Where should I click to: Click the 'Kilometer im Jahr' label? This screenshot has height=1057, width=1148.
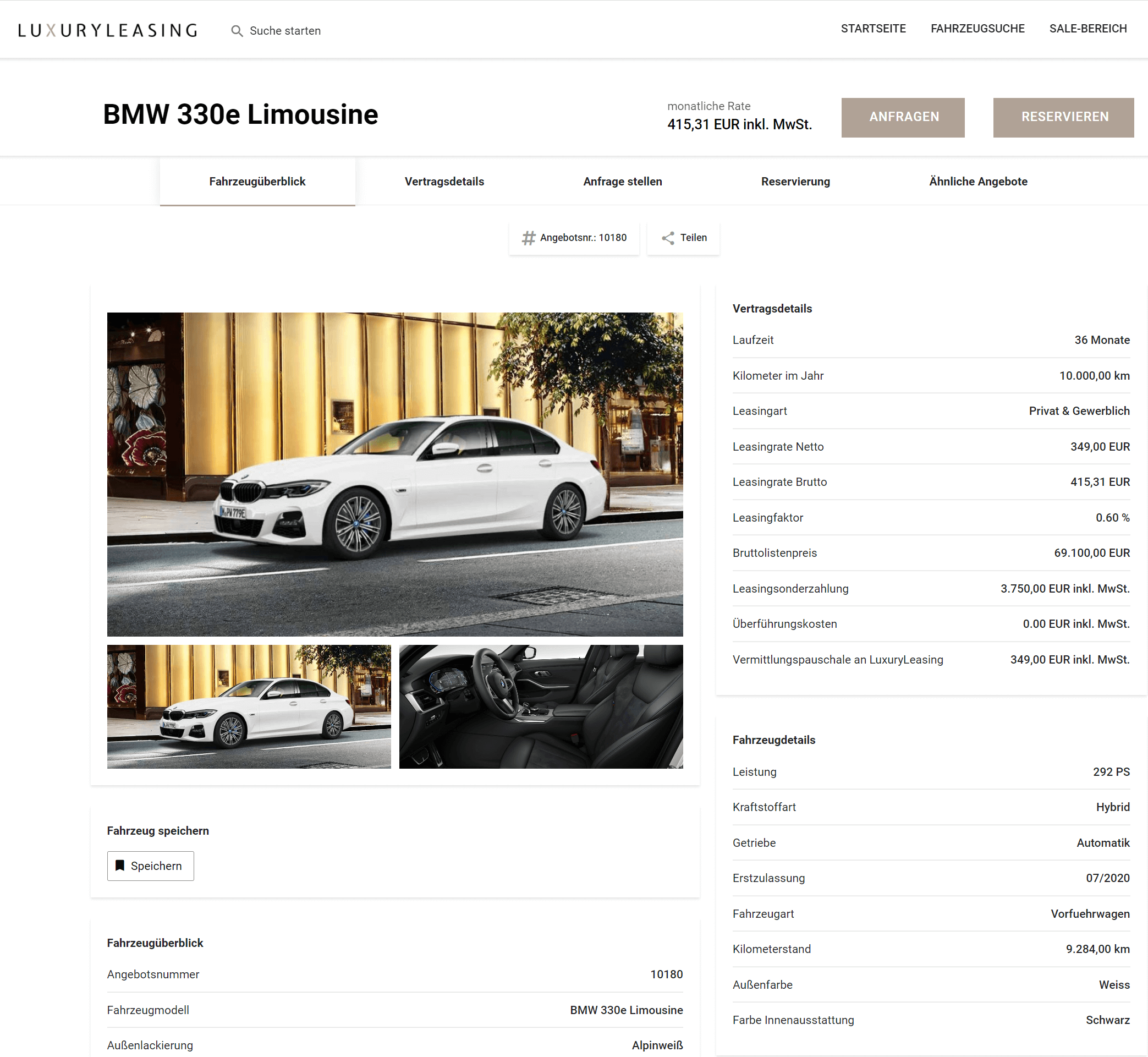(778, 376)
